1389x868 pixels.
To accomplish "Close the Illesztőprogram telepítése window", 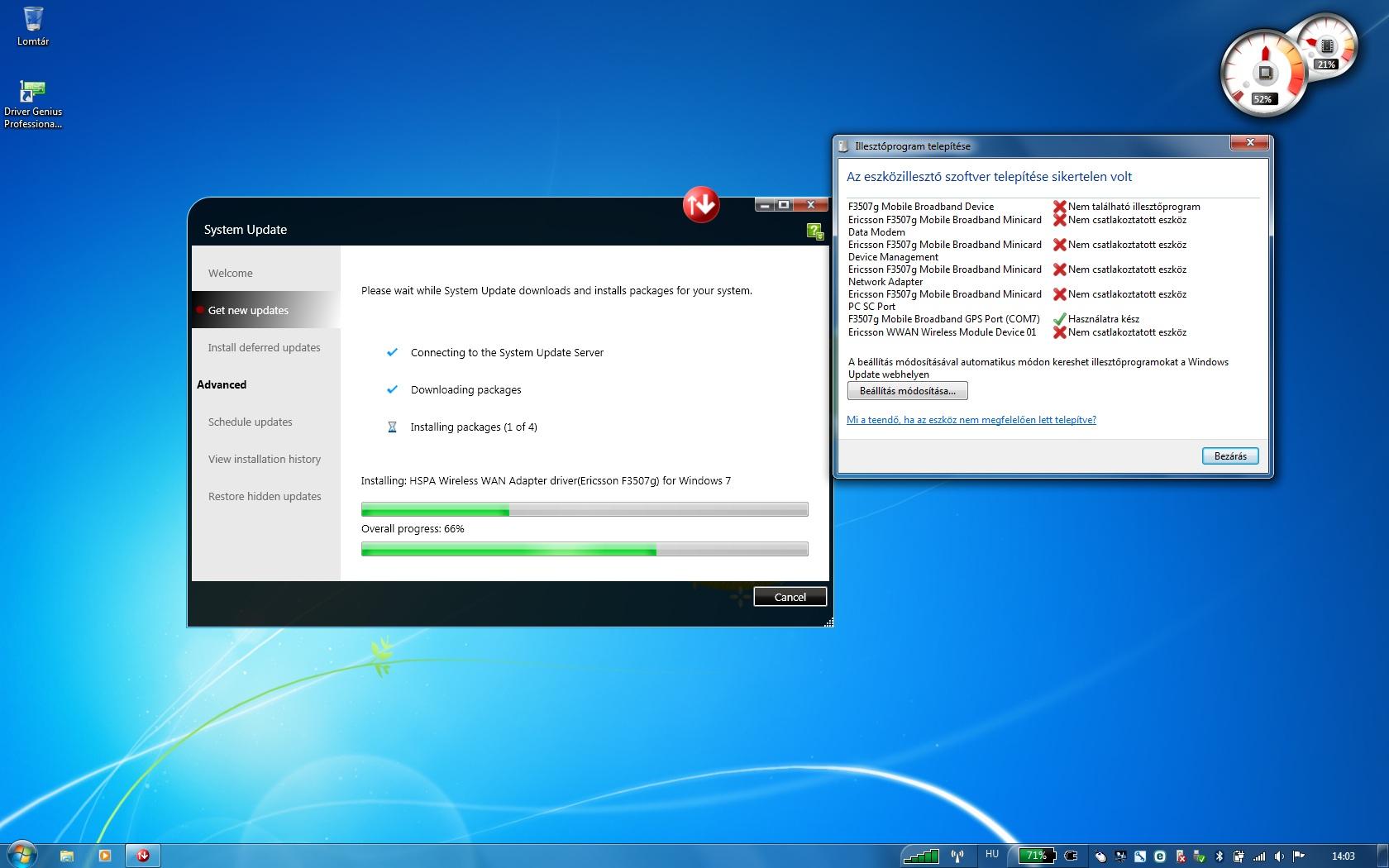I will [x=1250, y=143].
